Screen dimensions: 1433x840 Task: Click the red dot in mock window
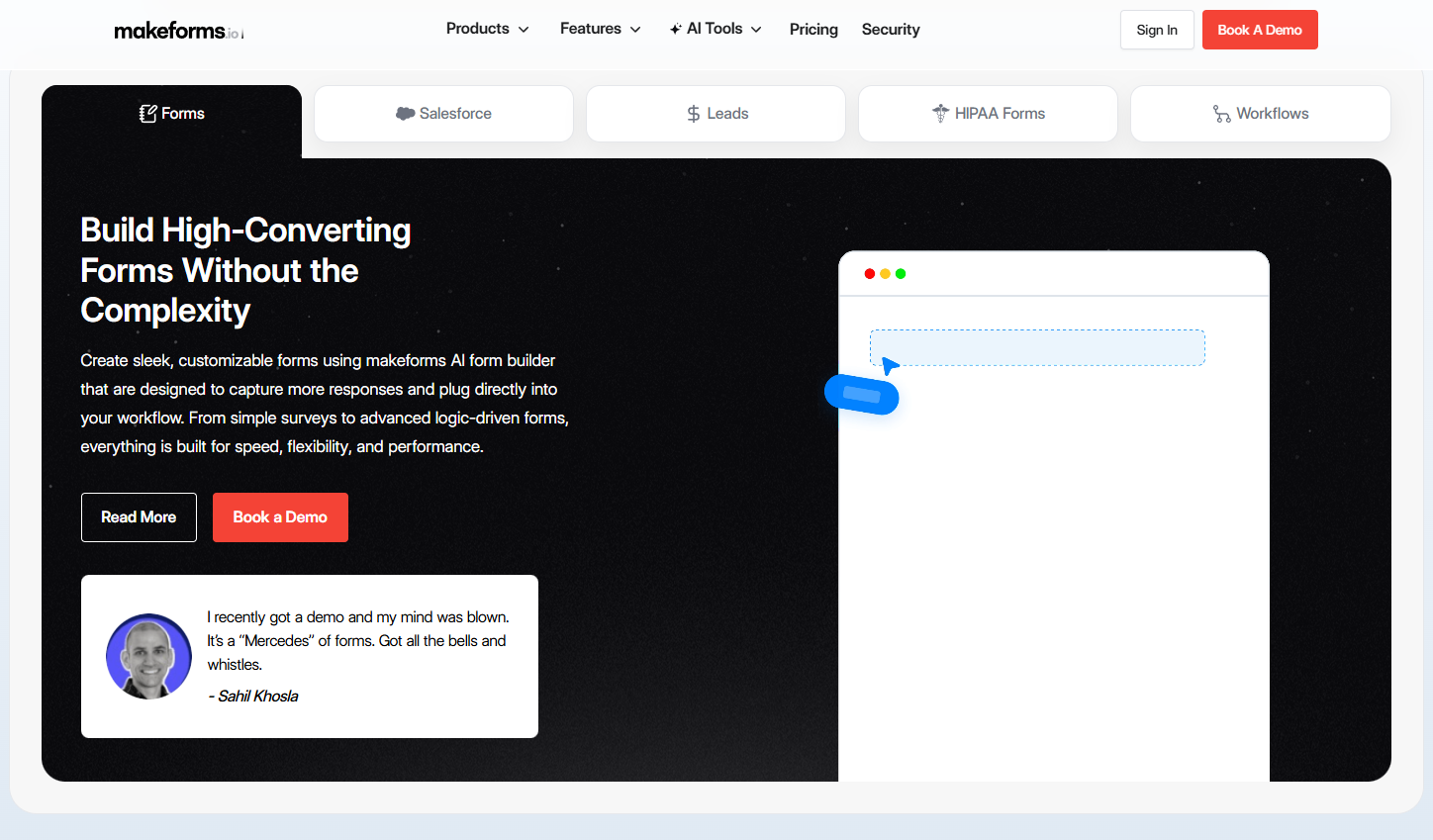pyautogui.click(x=870, y=274)
